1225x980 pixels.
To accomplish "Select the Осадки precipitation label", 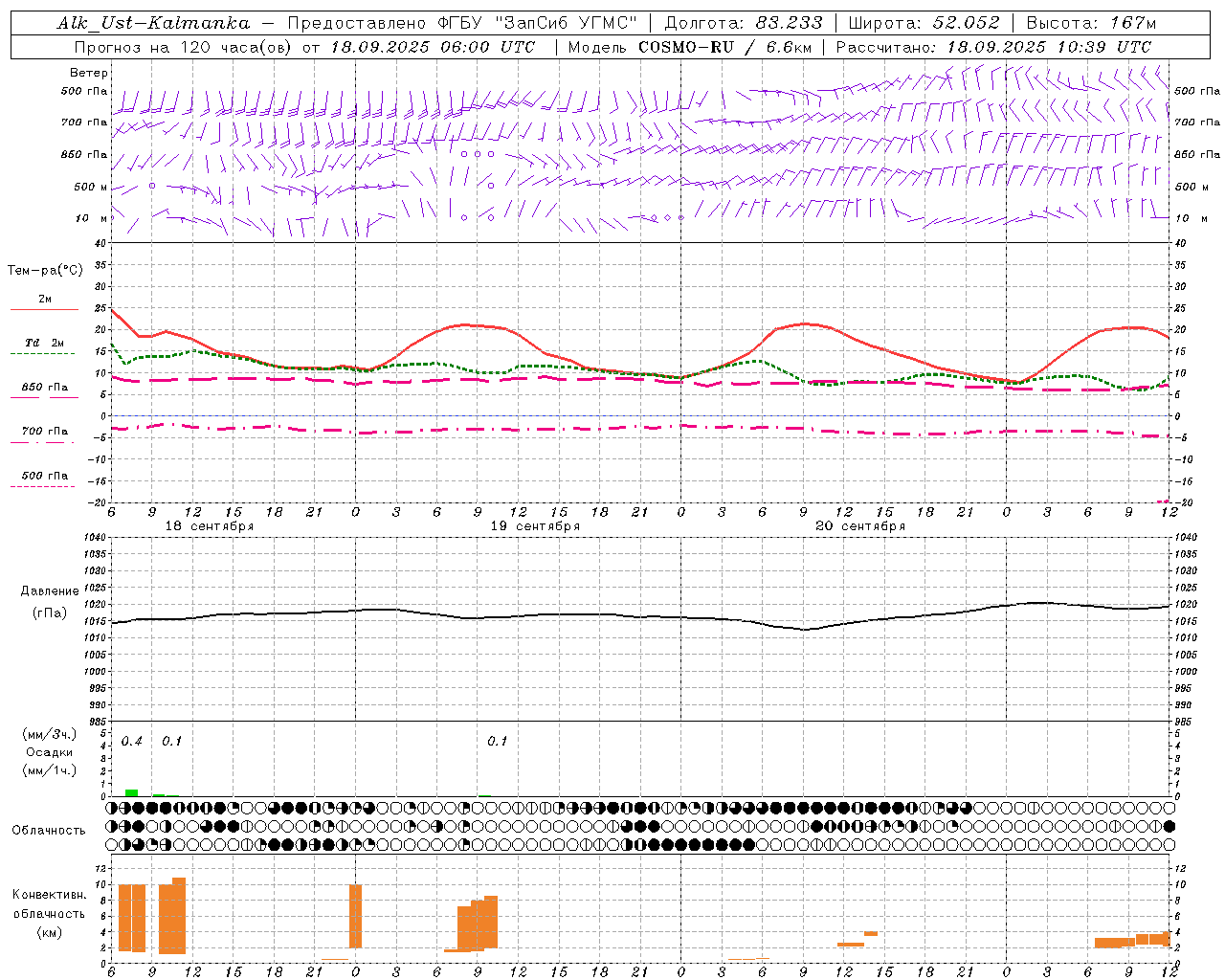I will click(x=49, y=752).
